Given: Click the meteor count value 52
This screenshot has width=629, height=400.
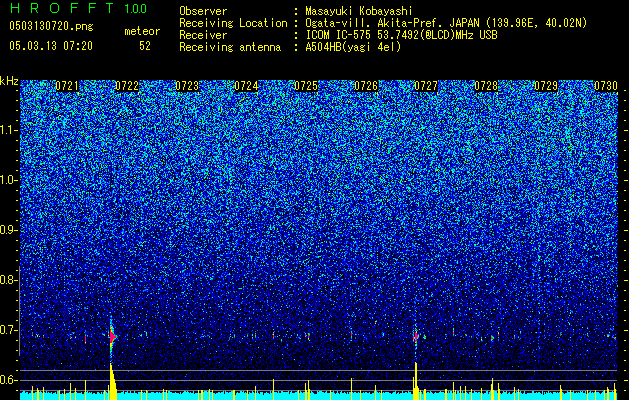Looking at the screenshot, I should pos(145,46).
